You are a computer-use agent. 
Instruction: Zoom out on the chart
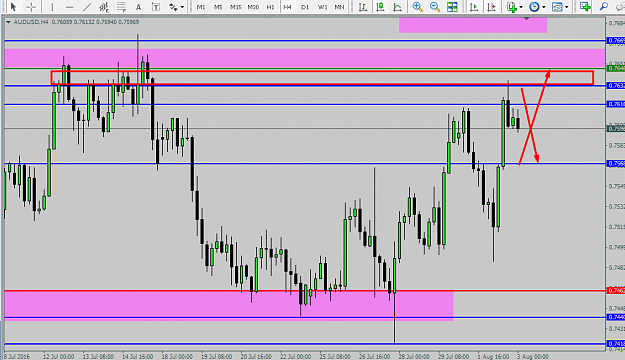tap(434, 7)
